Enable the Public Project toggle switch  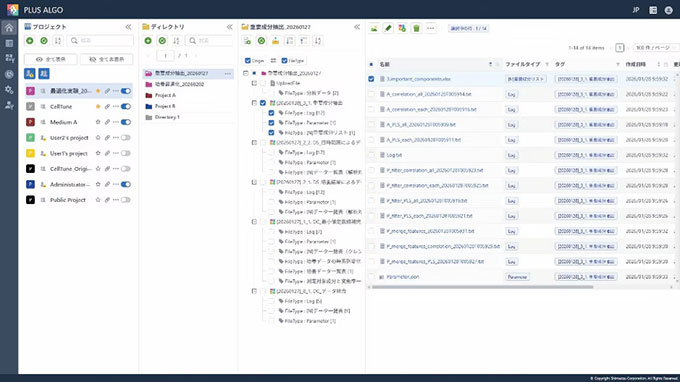click(x=126, y=200)
